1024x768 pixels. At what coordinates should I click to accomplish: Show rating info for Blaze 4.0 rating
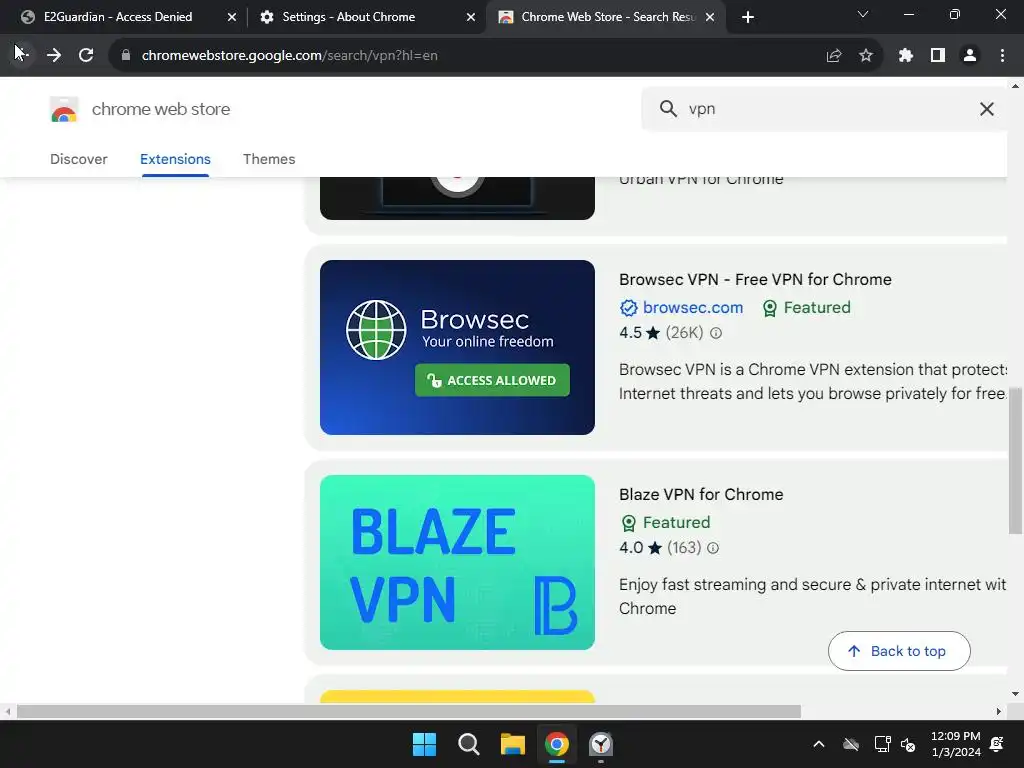coord(713,548)
